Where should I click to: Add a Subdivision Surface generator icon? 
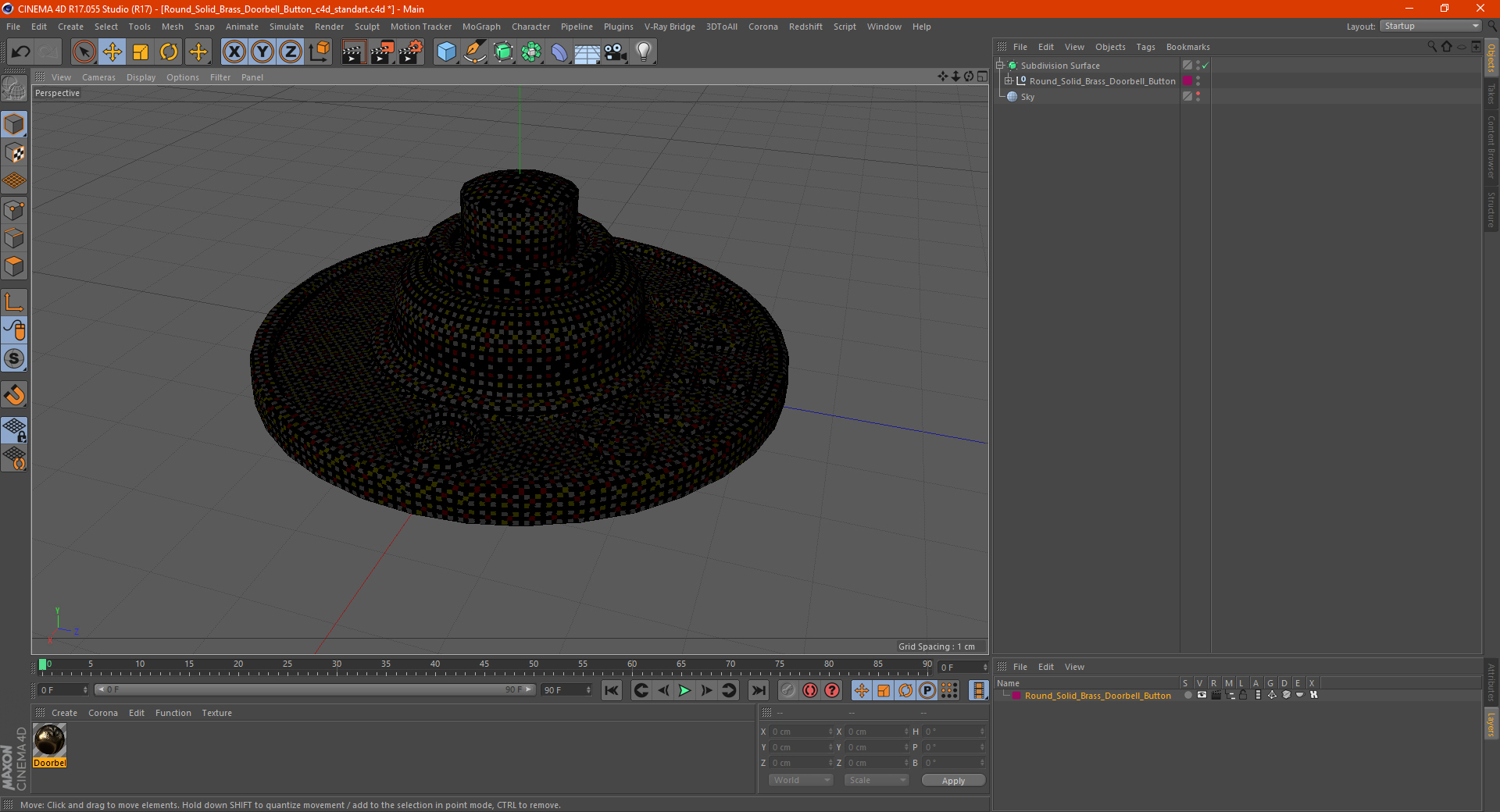point(503,52)
